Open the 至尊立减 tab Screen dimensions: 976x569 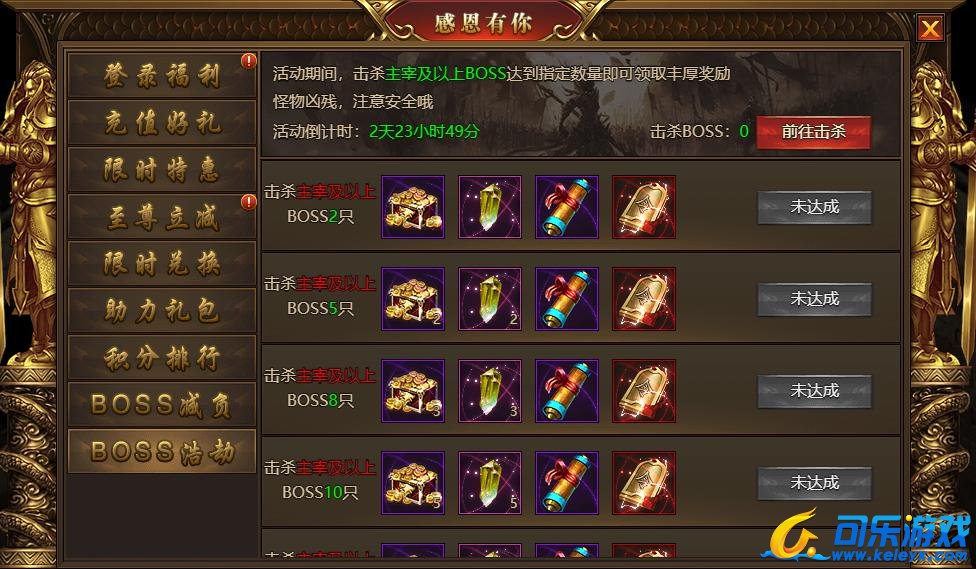pyautogui.click(x=162, y=217)
